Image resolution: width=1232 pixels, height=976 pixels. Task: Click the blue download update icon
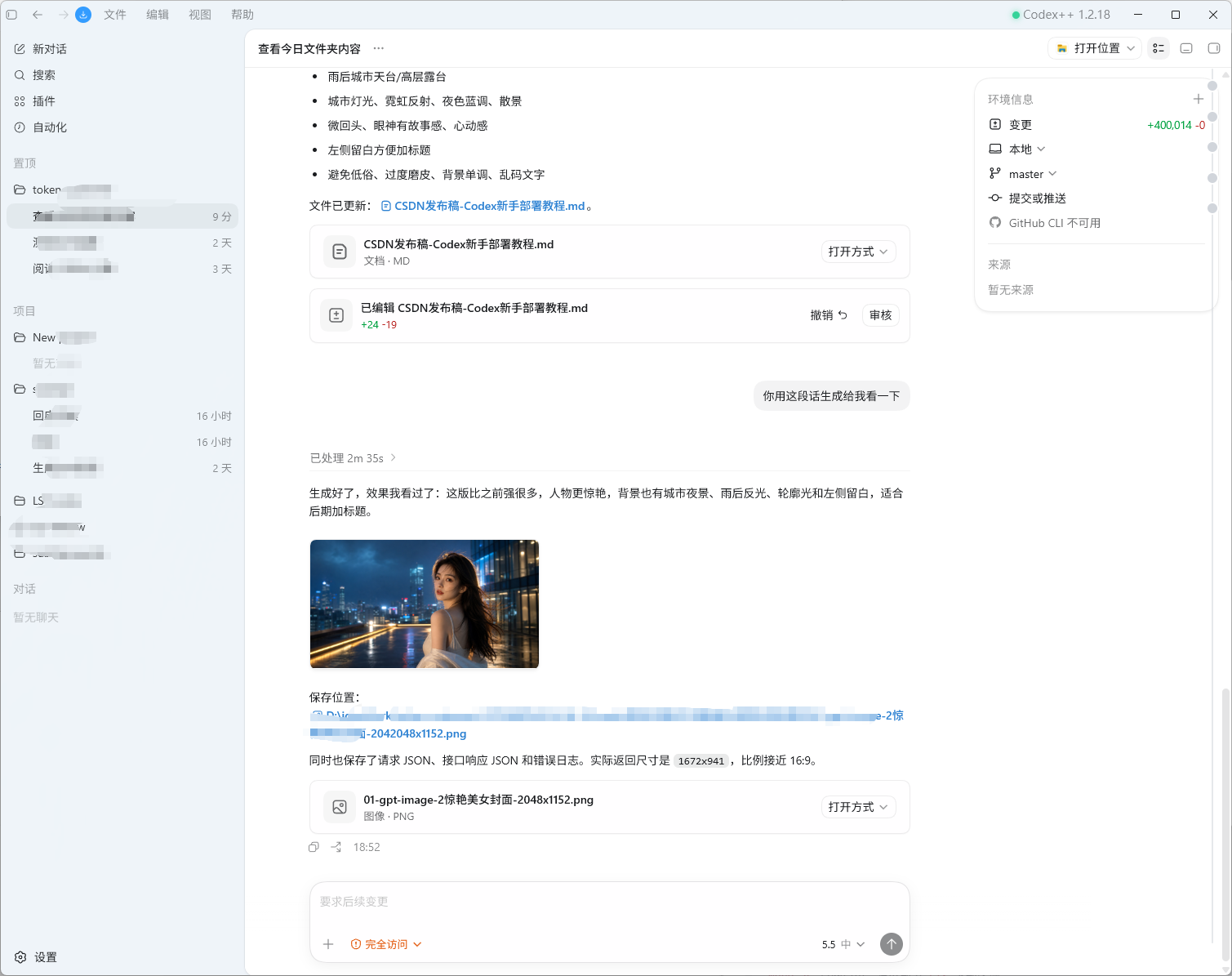tap(83, 15)
